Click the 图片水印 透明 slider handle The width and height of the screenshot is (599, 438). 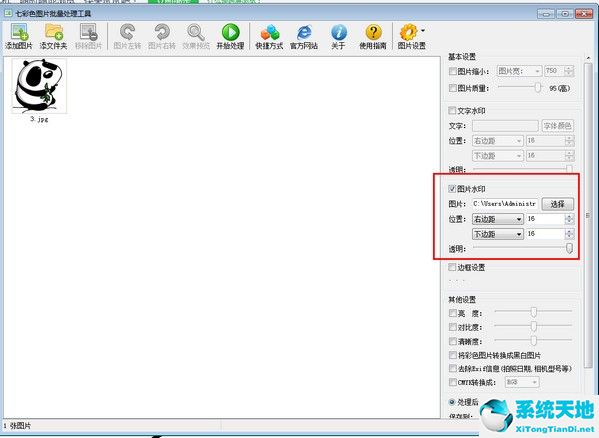[x=569, y=248]
